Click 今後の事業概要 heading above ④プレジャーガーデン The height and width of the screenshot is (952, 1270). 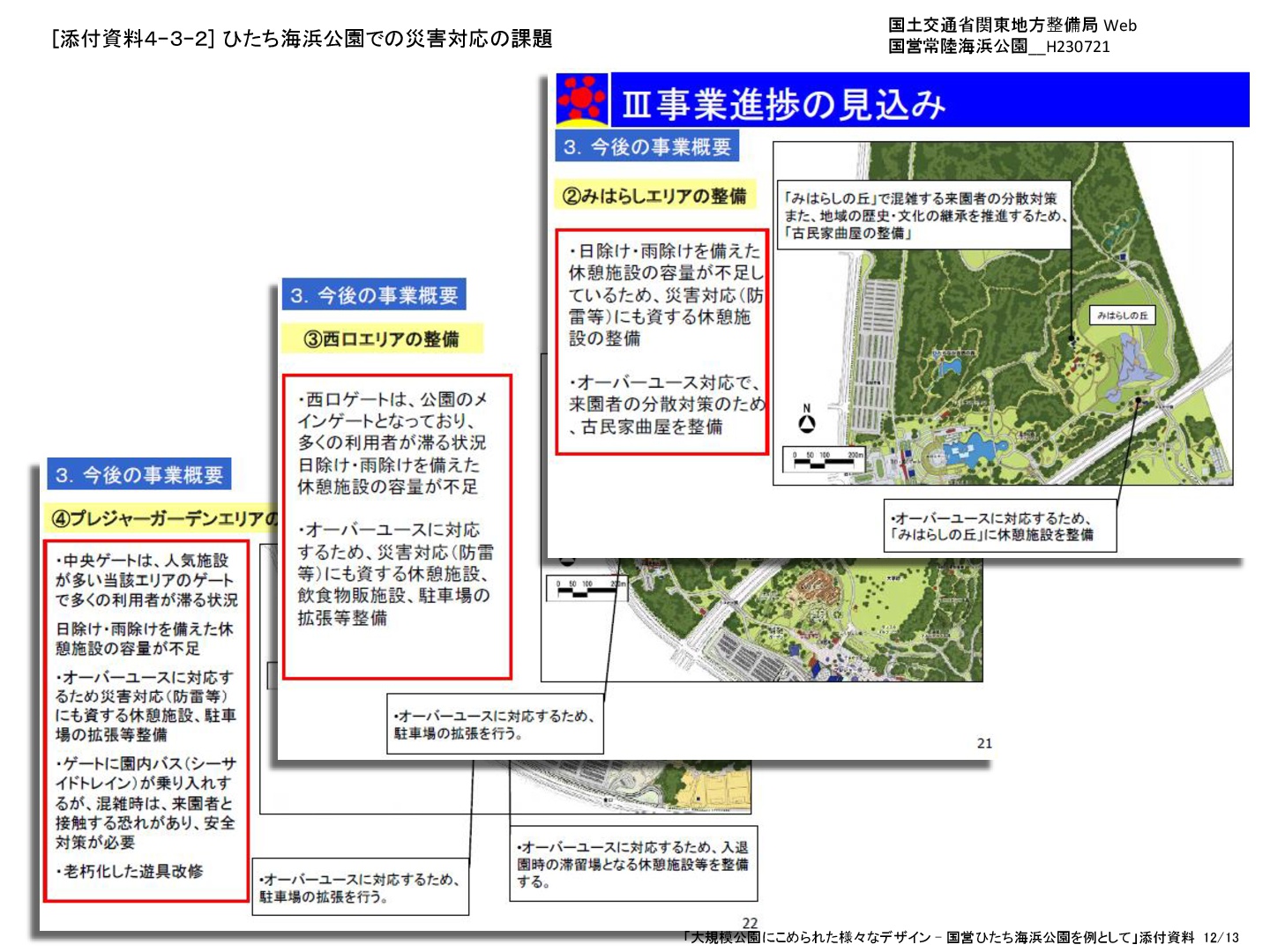click(139, 475)
